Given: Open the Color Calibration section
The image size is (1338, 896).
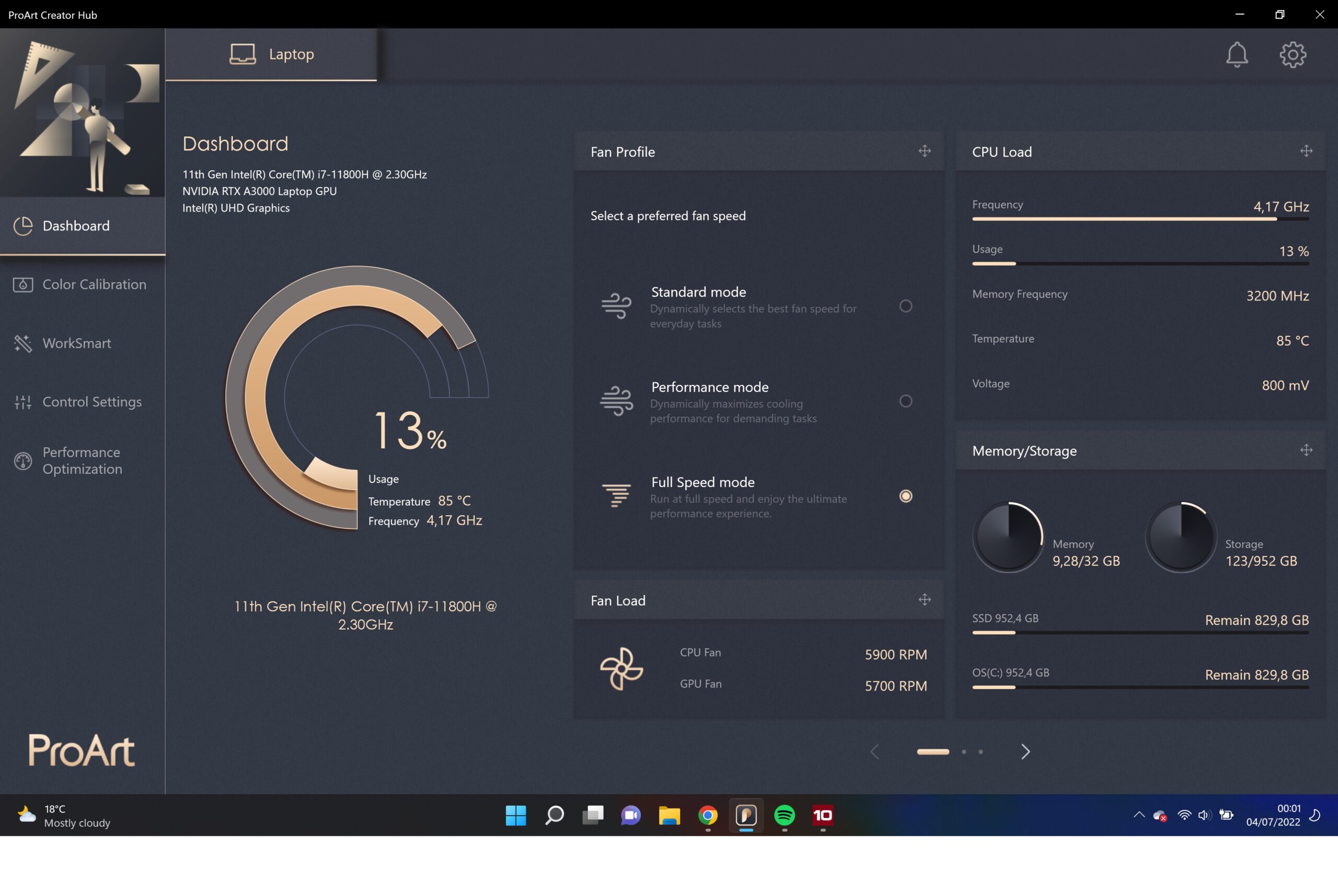Looking at the screenshot, I should (x=83, y=285).
